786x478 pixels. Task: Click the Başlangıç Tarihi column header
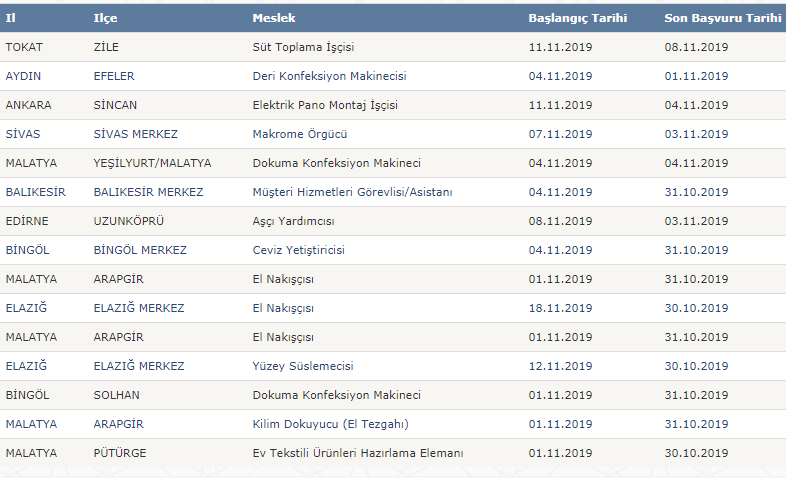(577, 18)
